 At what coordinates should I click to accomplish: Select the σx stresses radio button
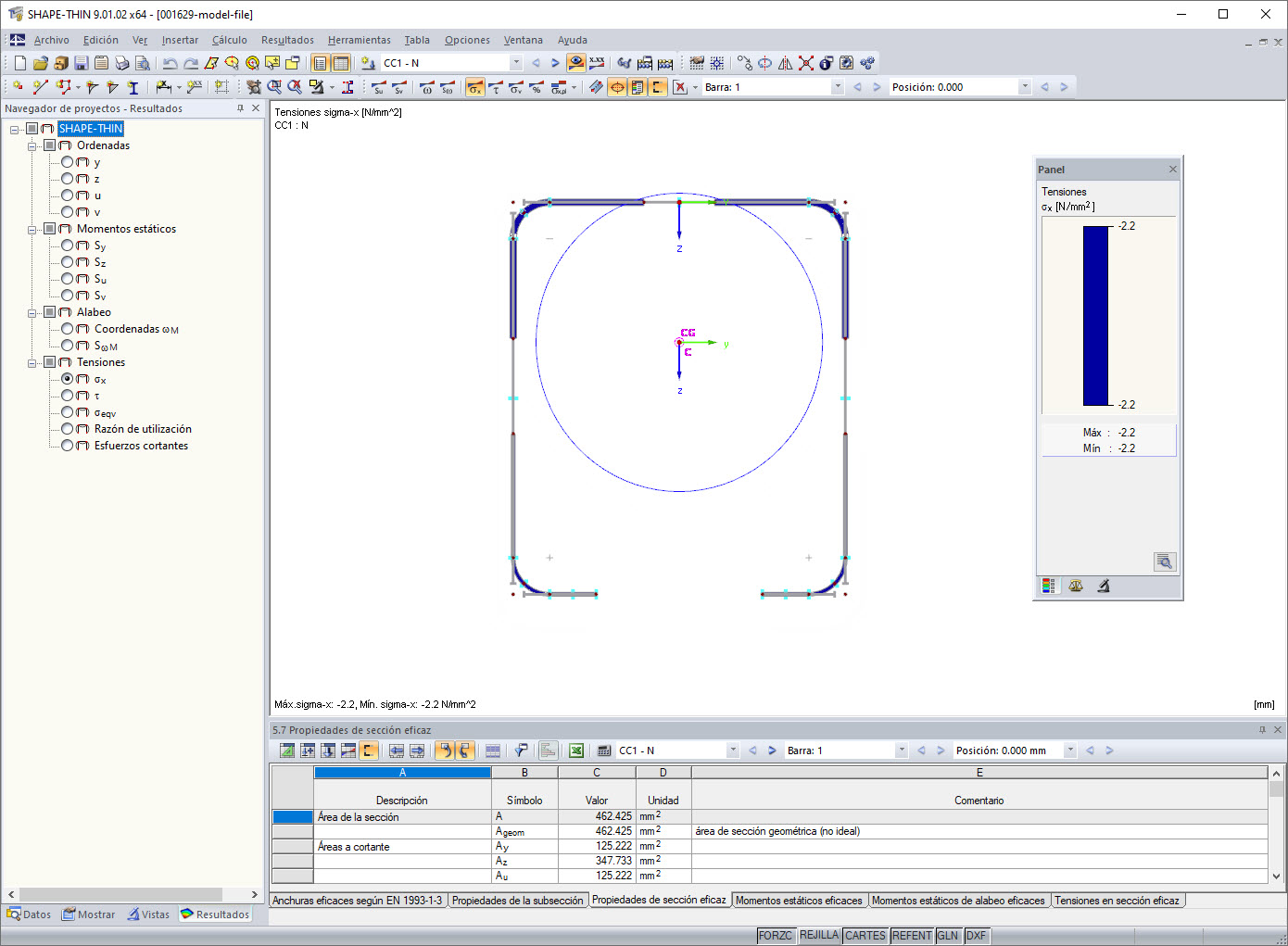tap(68, 379)
